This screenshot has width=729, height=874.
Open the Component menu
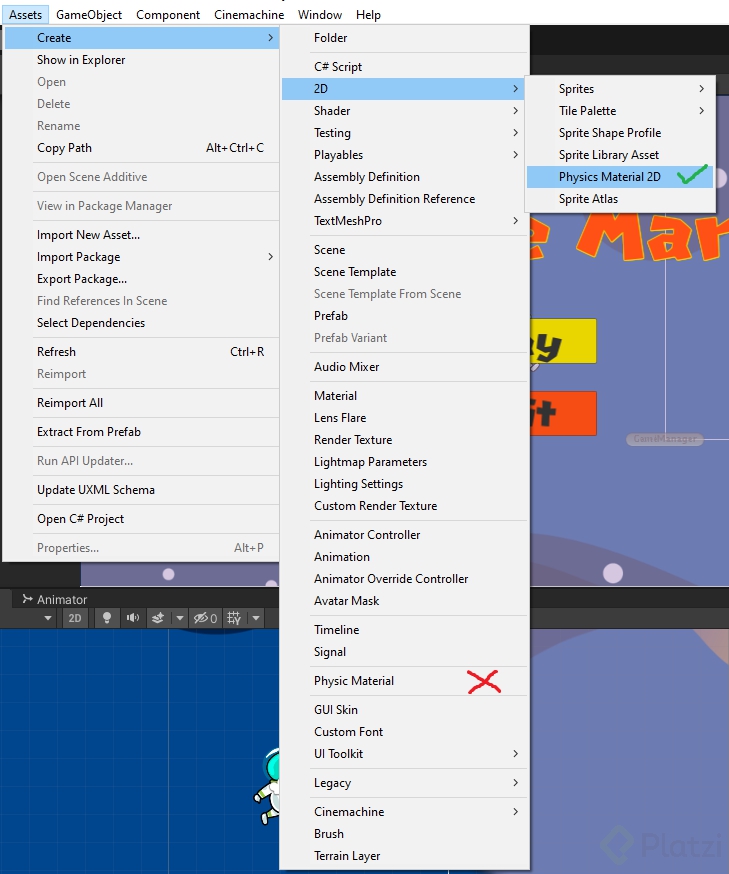pyautogui.click(x=168, y=15)
